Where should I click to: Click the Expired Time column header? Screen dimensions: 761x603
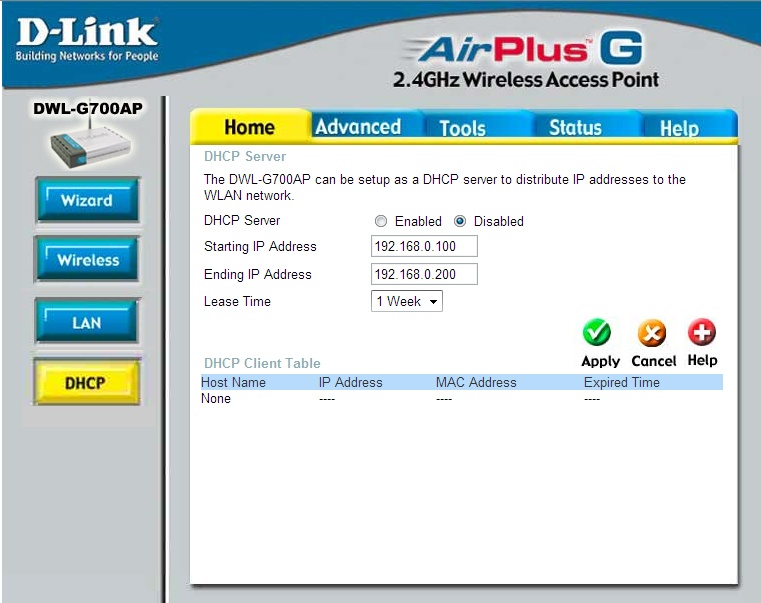pyautogui.click(x=622, y=382)
